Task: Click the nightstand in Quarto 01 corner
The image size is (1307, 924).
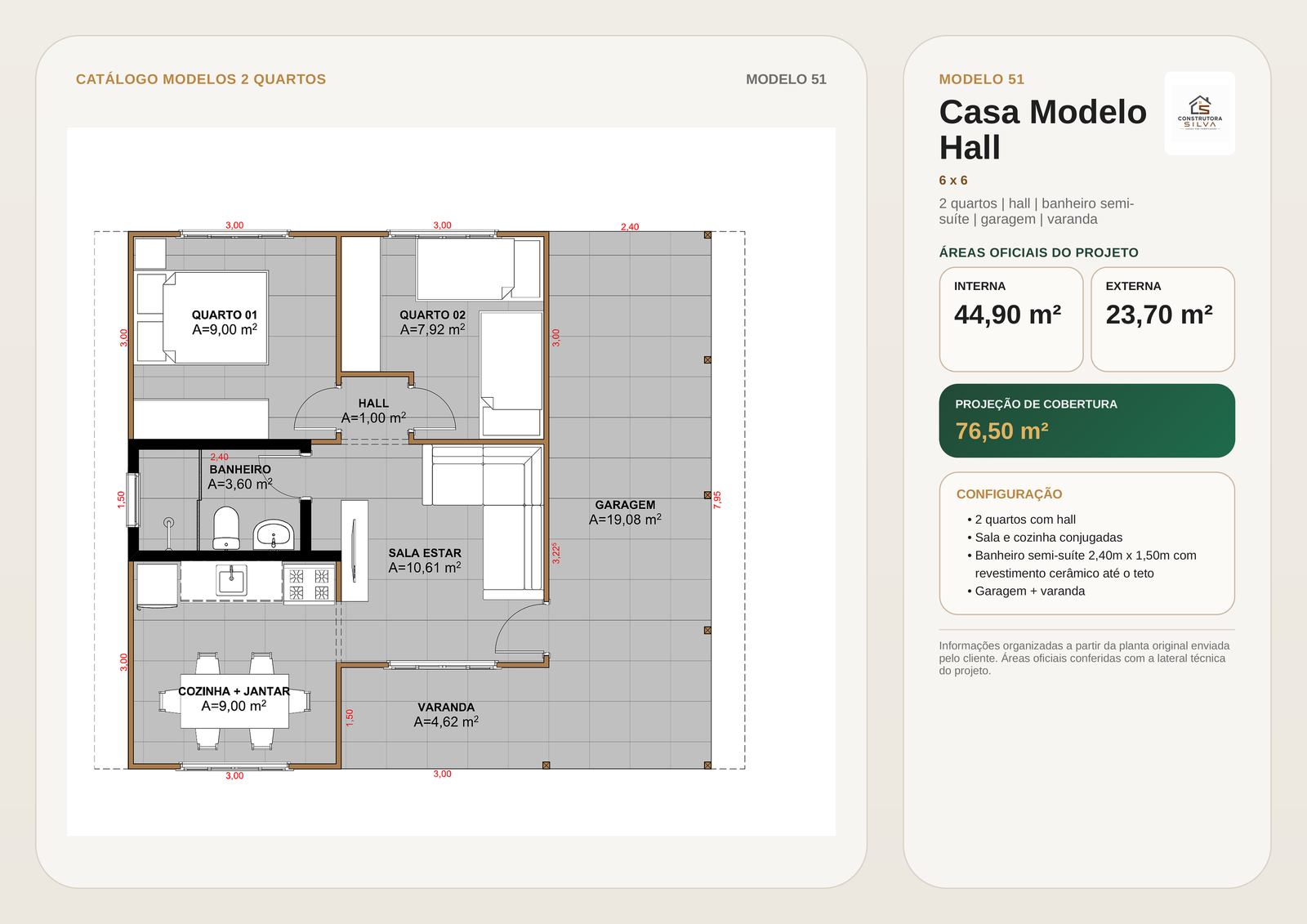Action: (x=150, y=253)
